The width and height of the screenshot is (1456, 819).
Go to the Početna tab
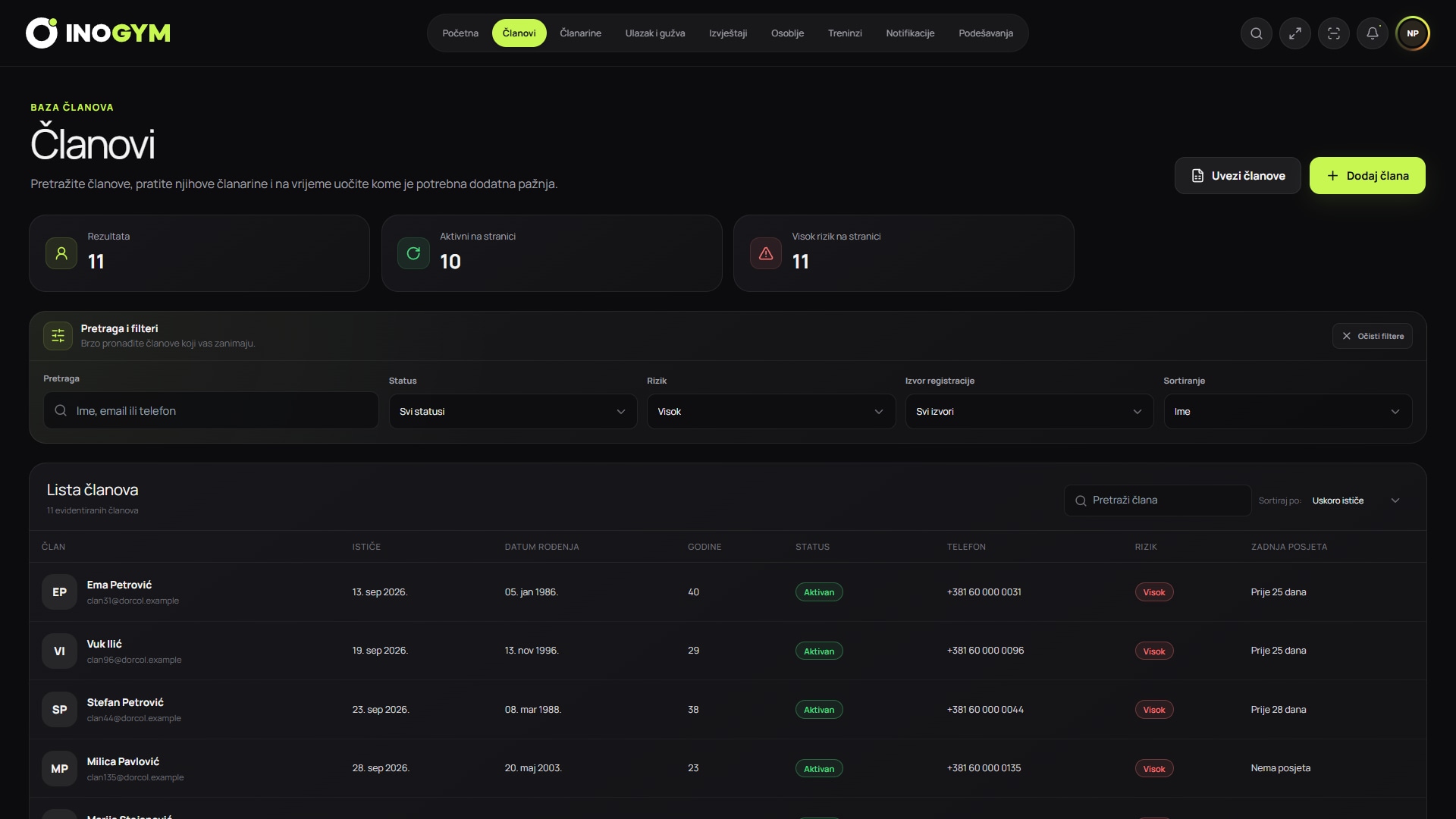click(460, 33)
